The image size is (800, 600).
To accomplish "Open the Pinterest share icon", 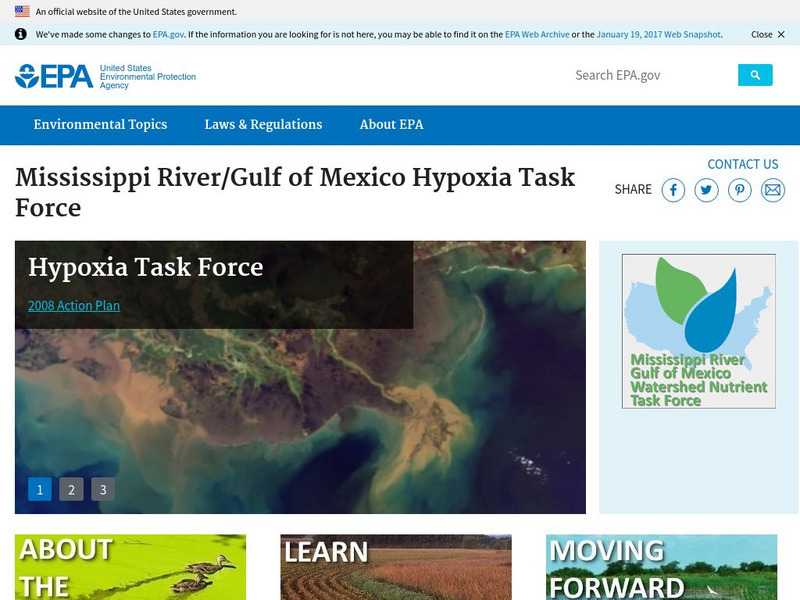I will tap(740, 189).
